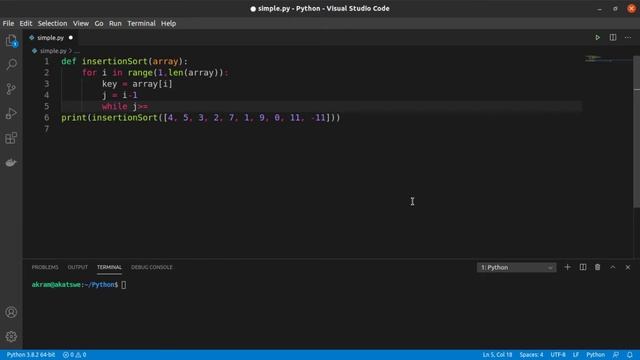Open the Manage gear icon
The width and height of the screenshot is (640, 360).
pyautogui.click(x=11, y=336)
